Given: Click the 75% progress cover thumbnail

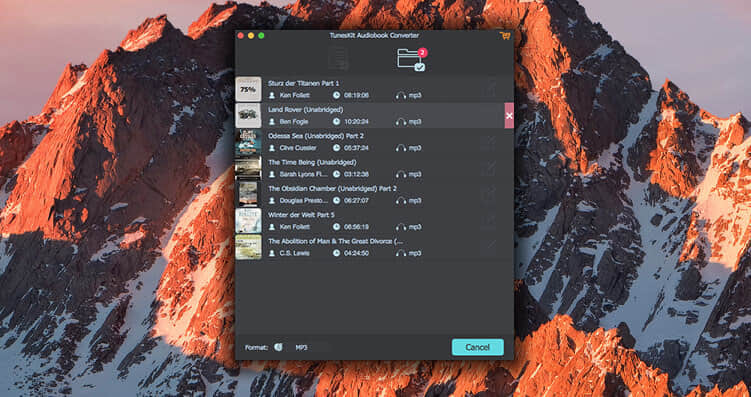Looking at the screenshot, I should tap(248, 89).
